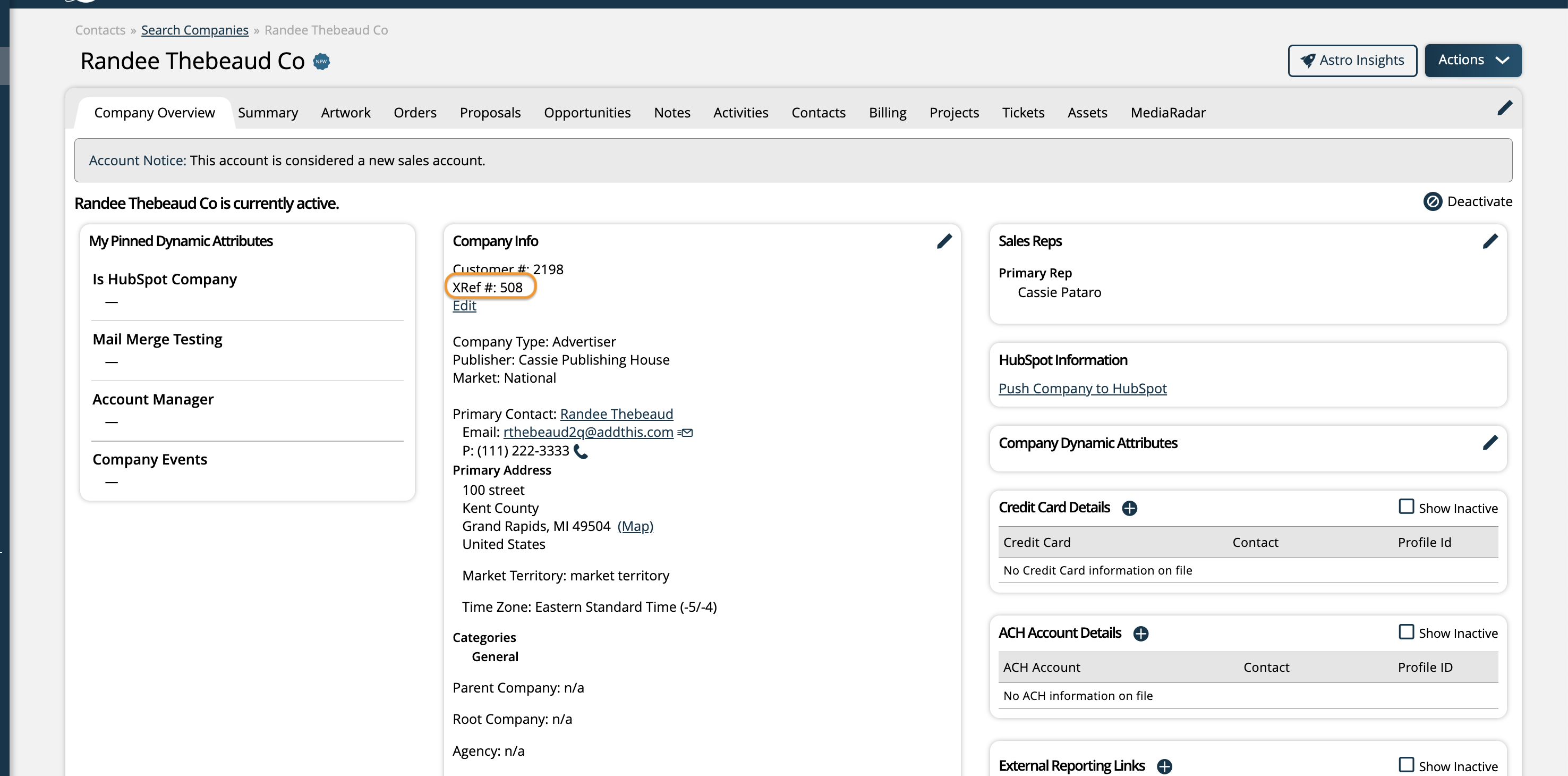1568x776 pixels.
Task: Click rthebeaud2q@addthis.com email link
Action: [x=588, y=433]
